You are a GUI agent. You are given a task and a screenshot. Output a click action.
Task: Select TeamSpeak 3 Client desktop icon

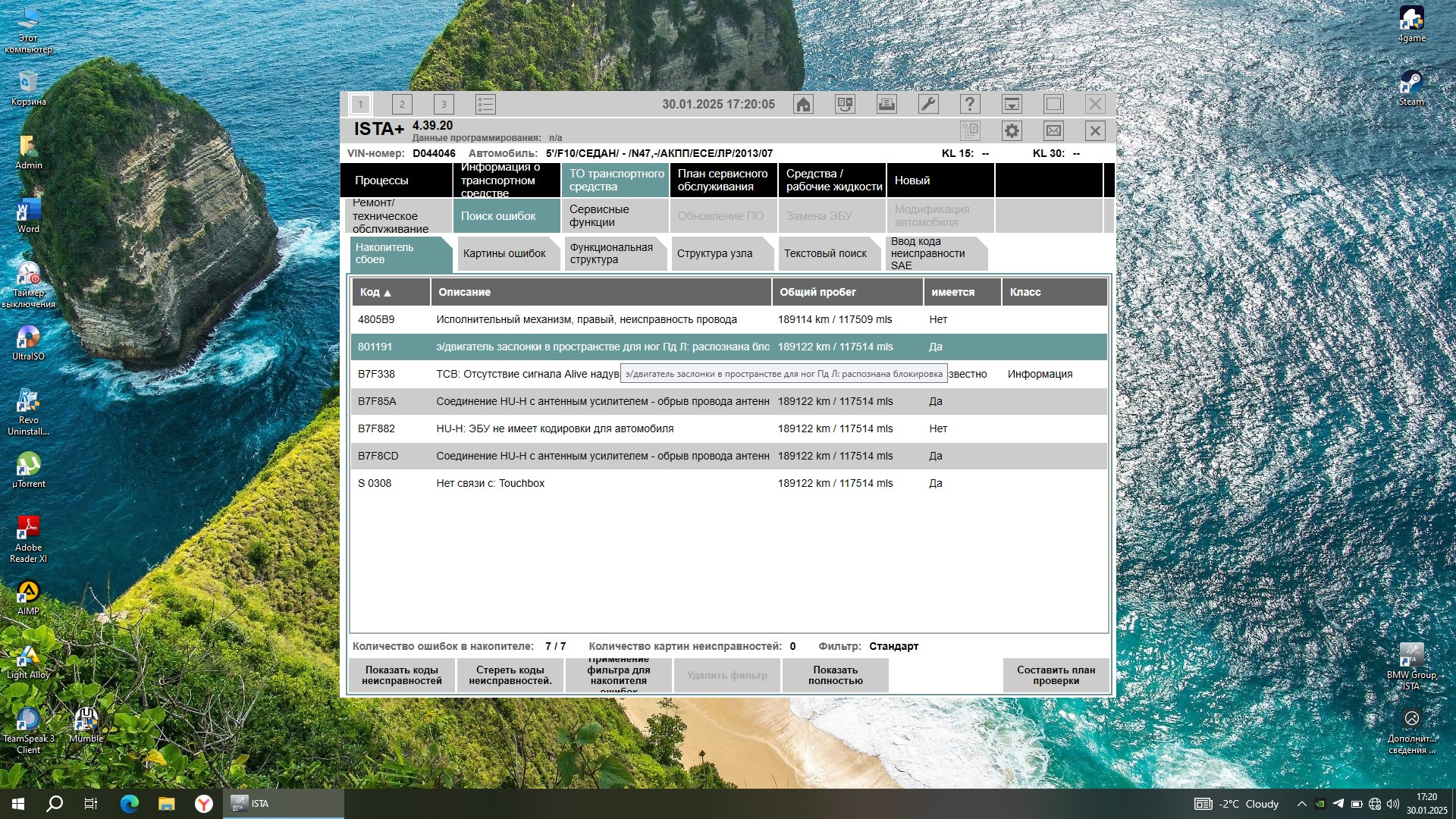pyautogui.click(x=28, y=730)
